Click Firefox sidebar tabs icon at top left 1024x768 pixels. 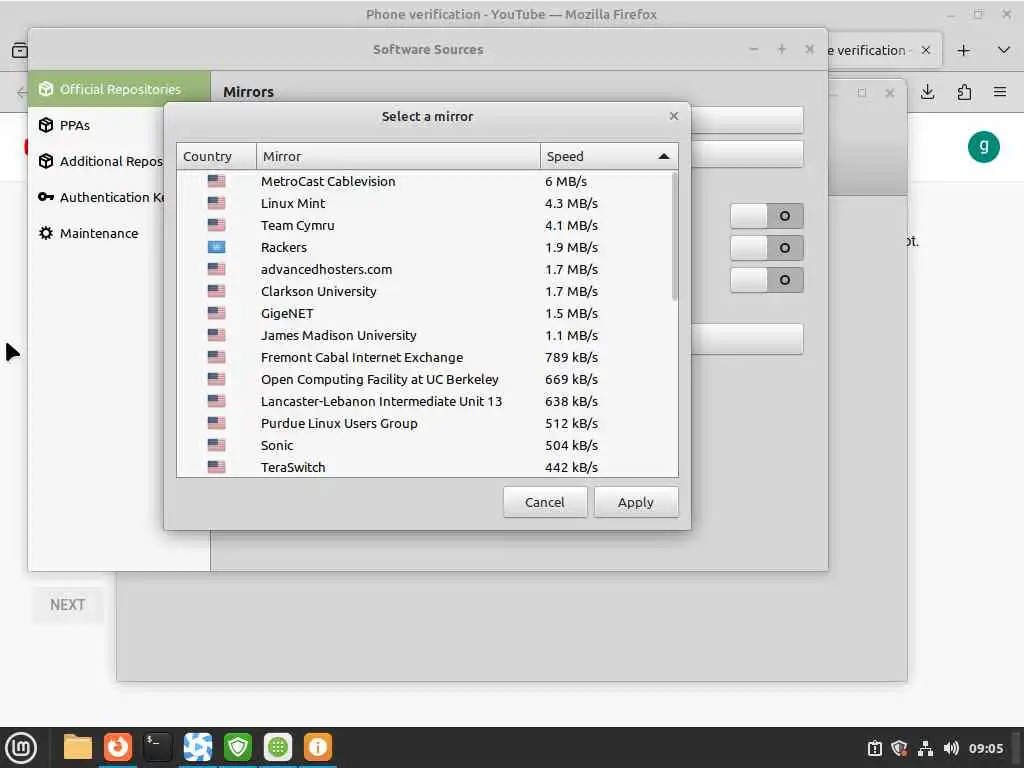pos(20,50)
